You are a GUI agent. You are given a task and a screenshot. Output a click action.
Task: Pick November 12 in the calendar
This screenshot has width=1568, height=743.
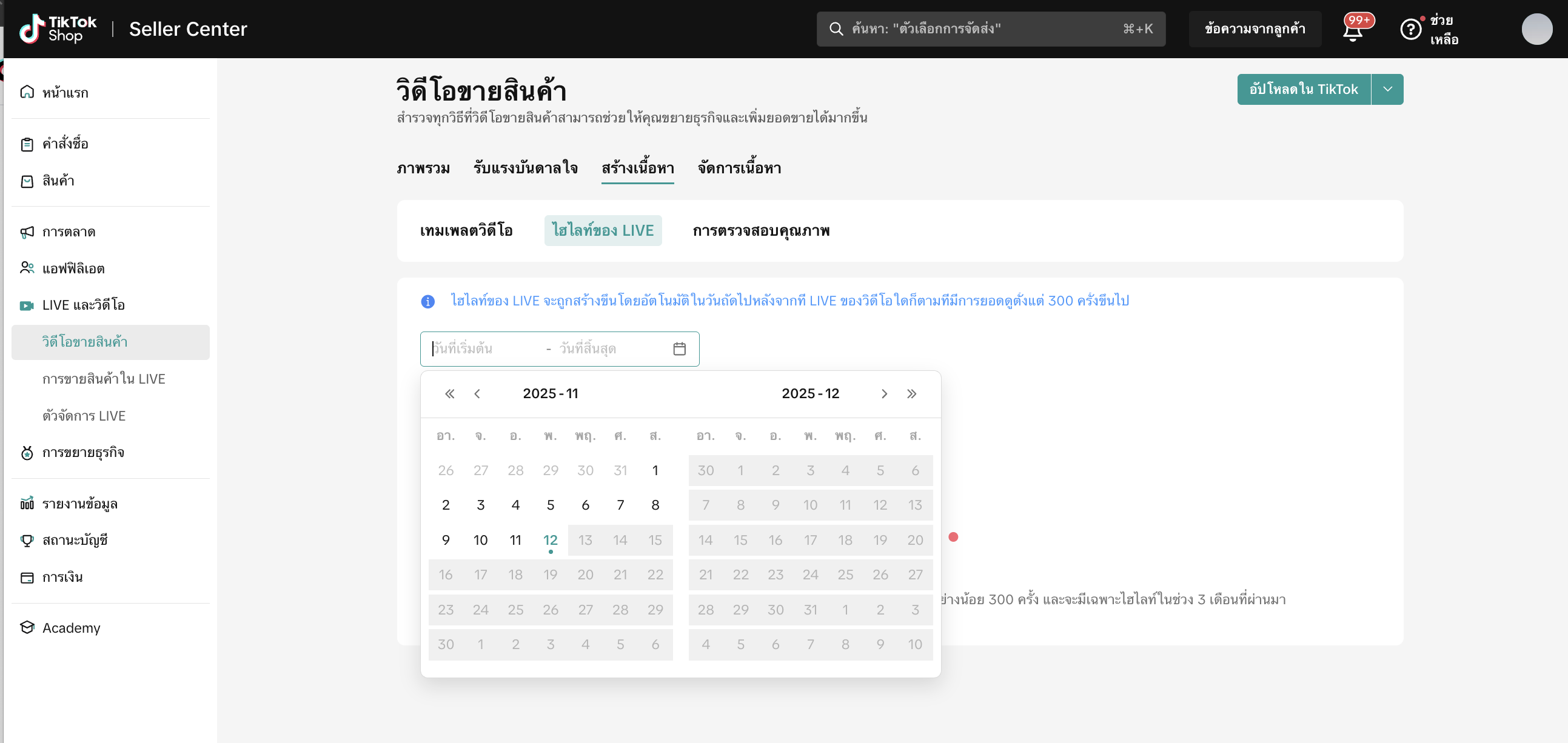[x=551, y=540]
